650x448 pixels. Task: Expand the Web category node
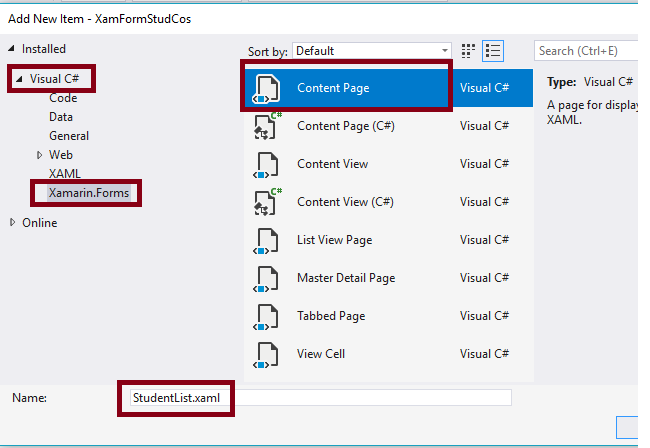pyautogui.click(x=39, y=155)
